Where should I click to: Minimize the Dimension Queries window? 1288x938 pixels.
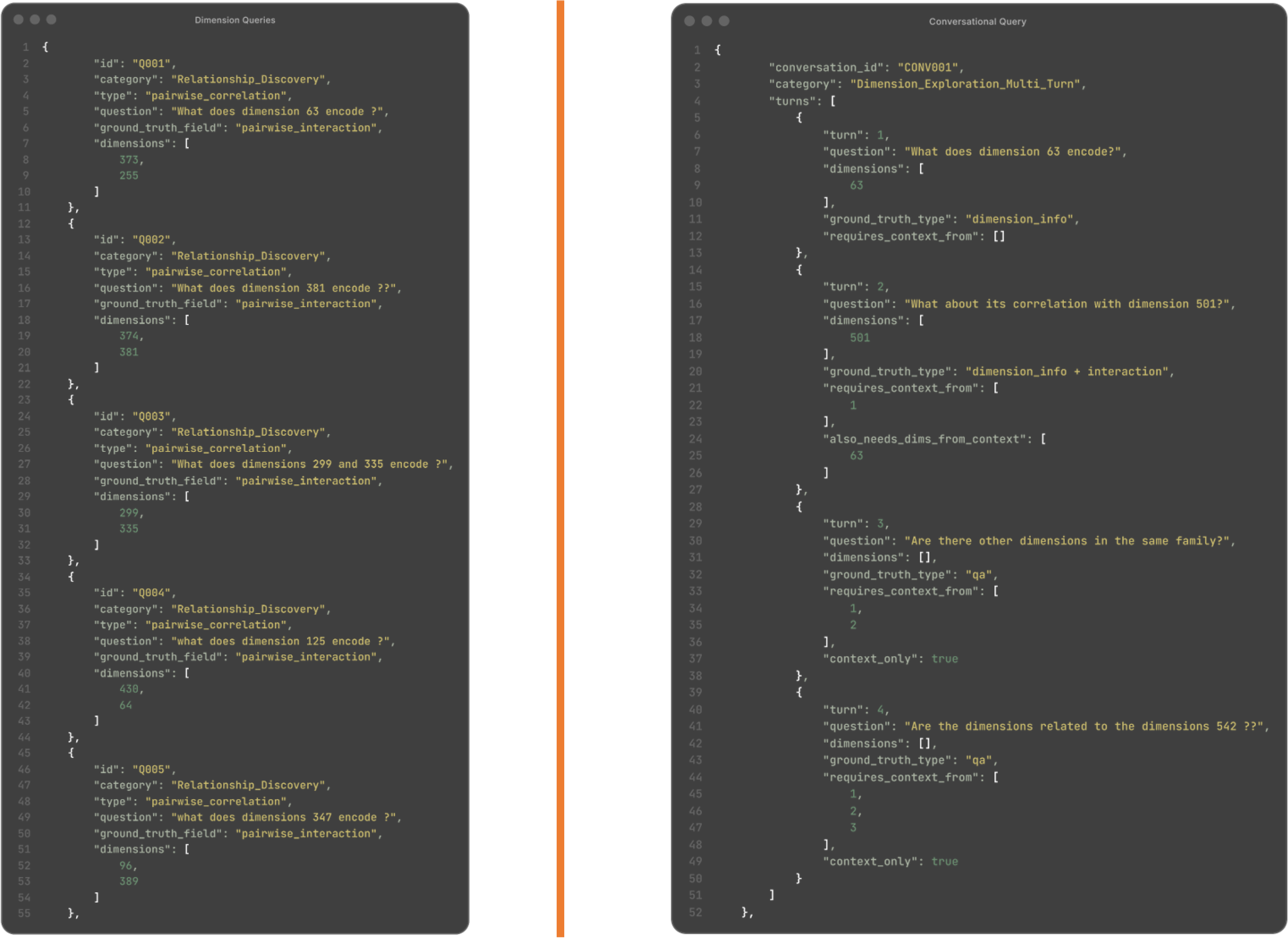point(35,19)
